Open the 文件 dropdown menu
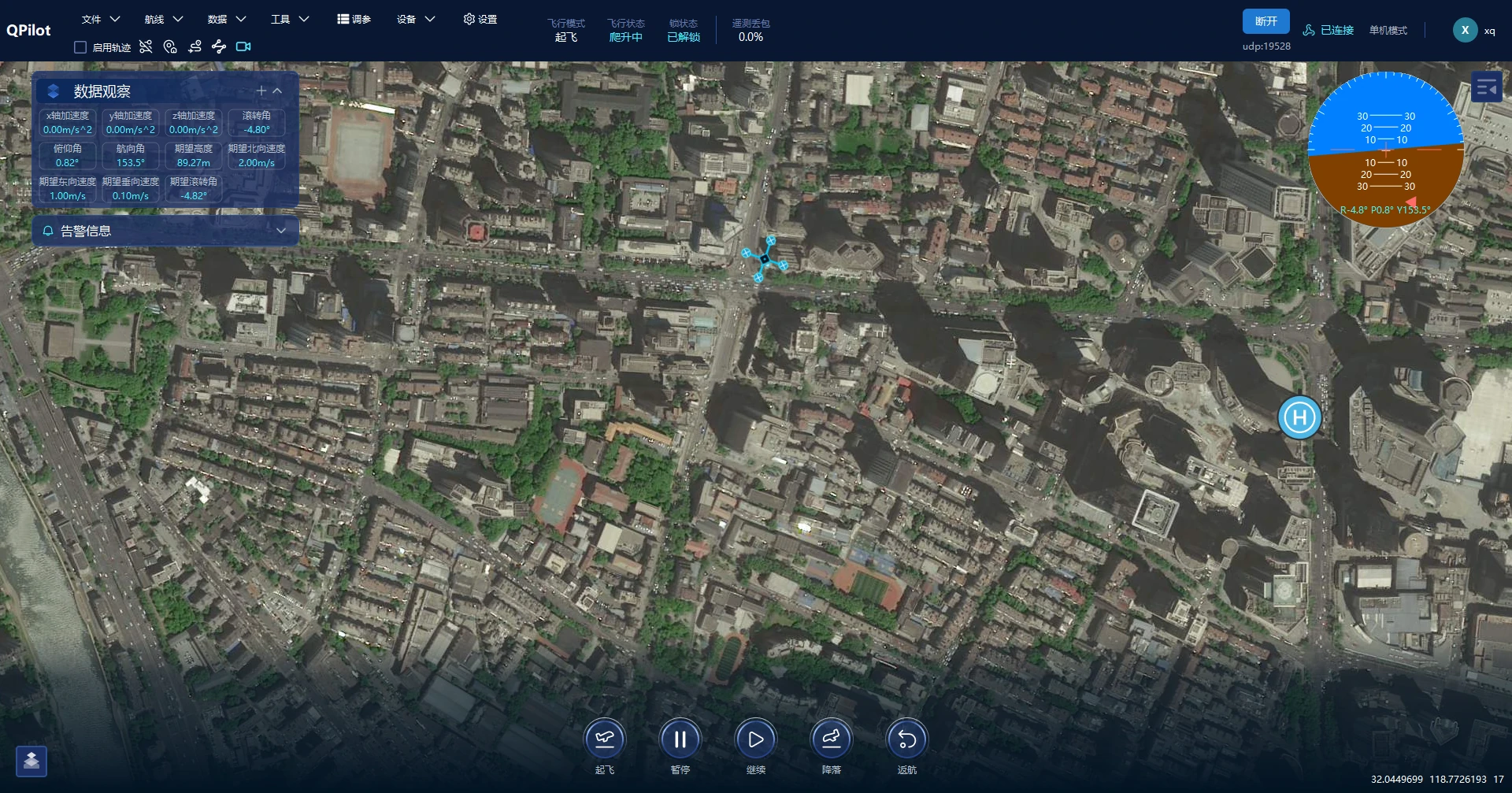This screenshot has width=1512, height=793. 101,19
